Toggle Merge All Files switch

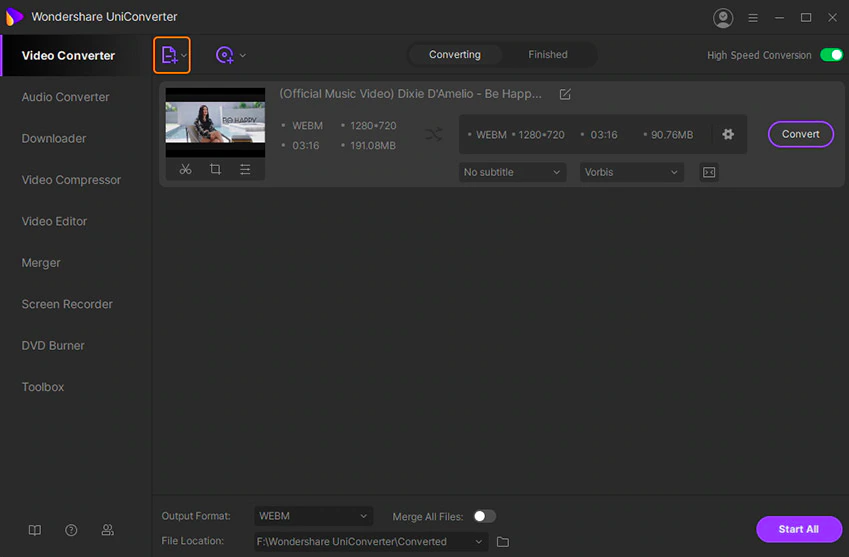(x=484, y=516)
